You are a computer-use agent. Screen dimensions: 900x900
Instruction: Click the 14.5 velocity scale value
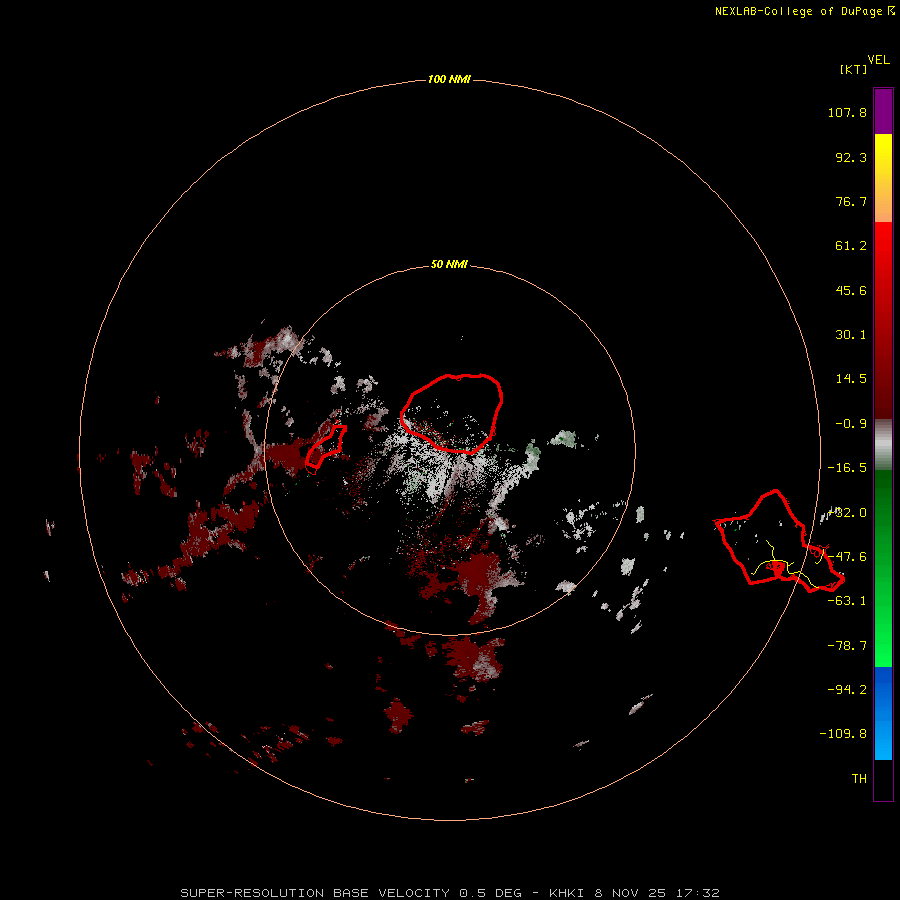coord(851,379)
